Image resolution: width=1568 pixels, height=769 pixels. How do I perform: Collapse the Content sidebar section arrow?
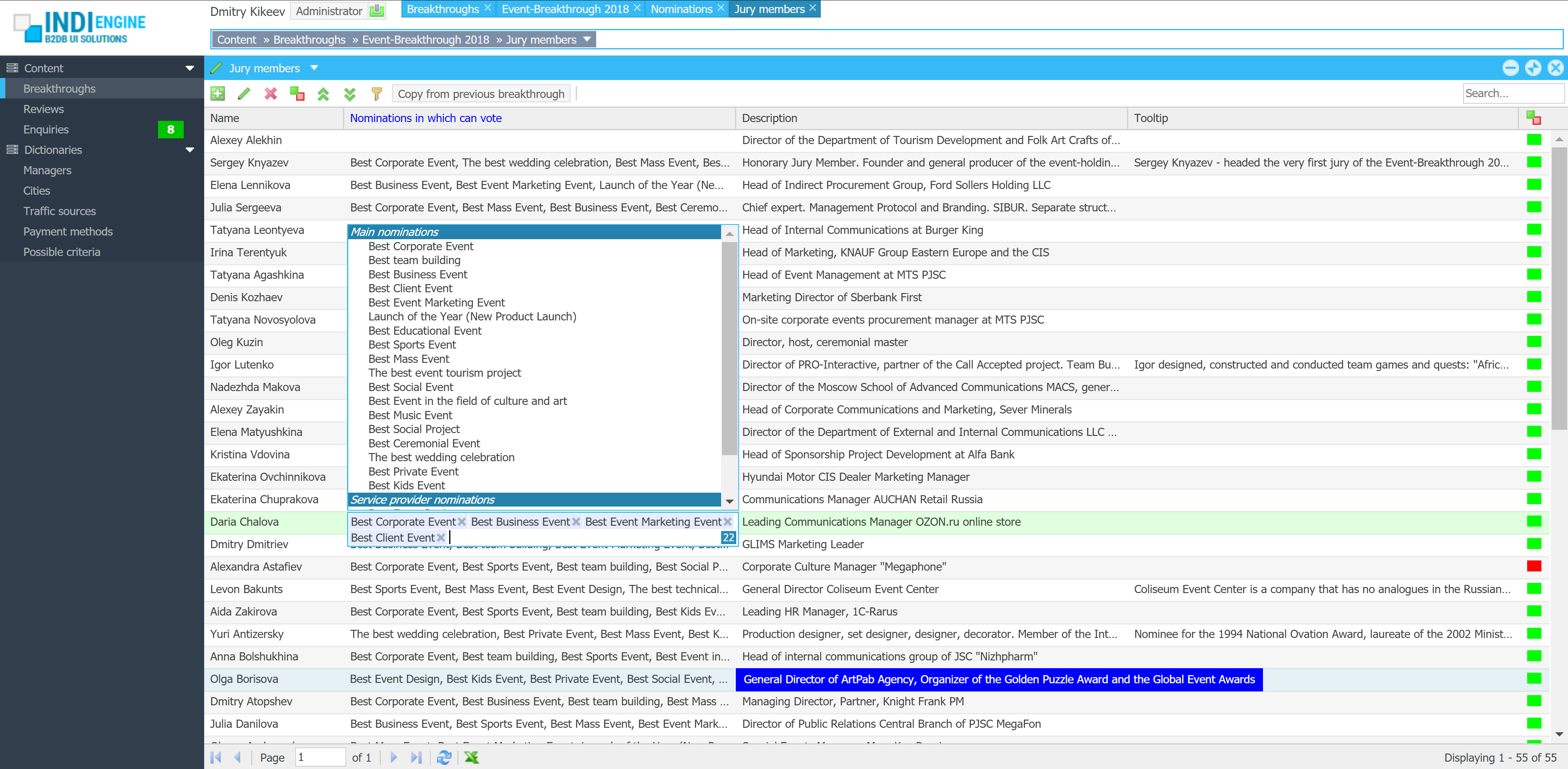tap(190, 68)
